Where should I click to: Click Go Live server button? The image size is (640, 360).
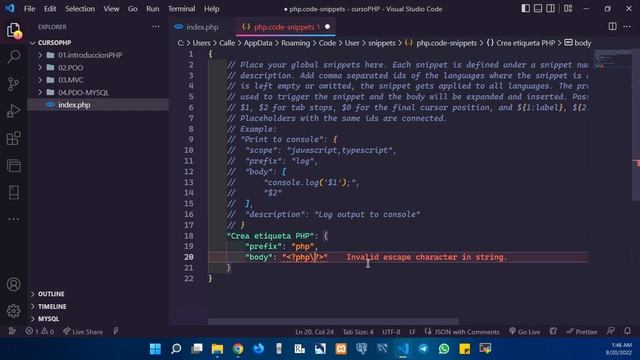coord(524,331)
